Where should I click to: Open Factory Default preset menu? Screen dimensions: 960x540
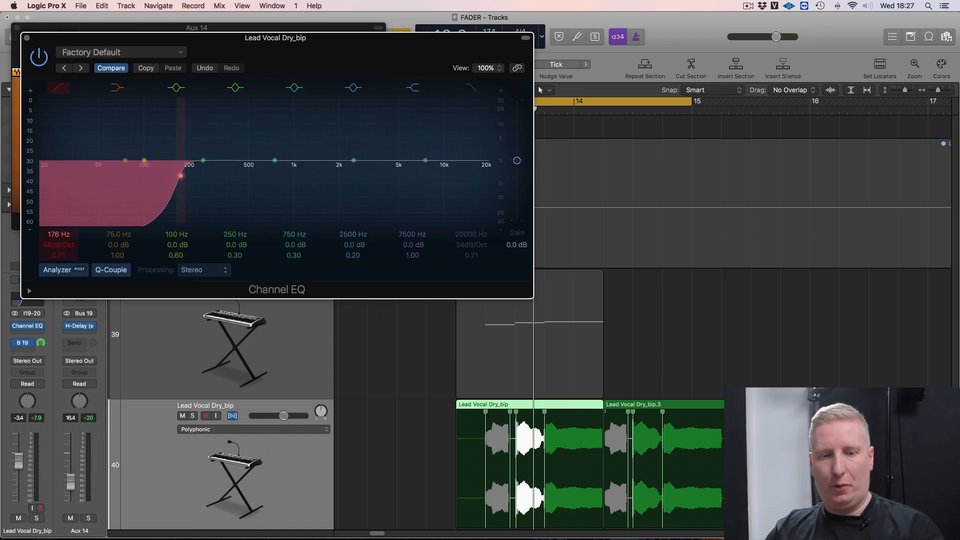tap(121, 52)
